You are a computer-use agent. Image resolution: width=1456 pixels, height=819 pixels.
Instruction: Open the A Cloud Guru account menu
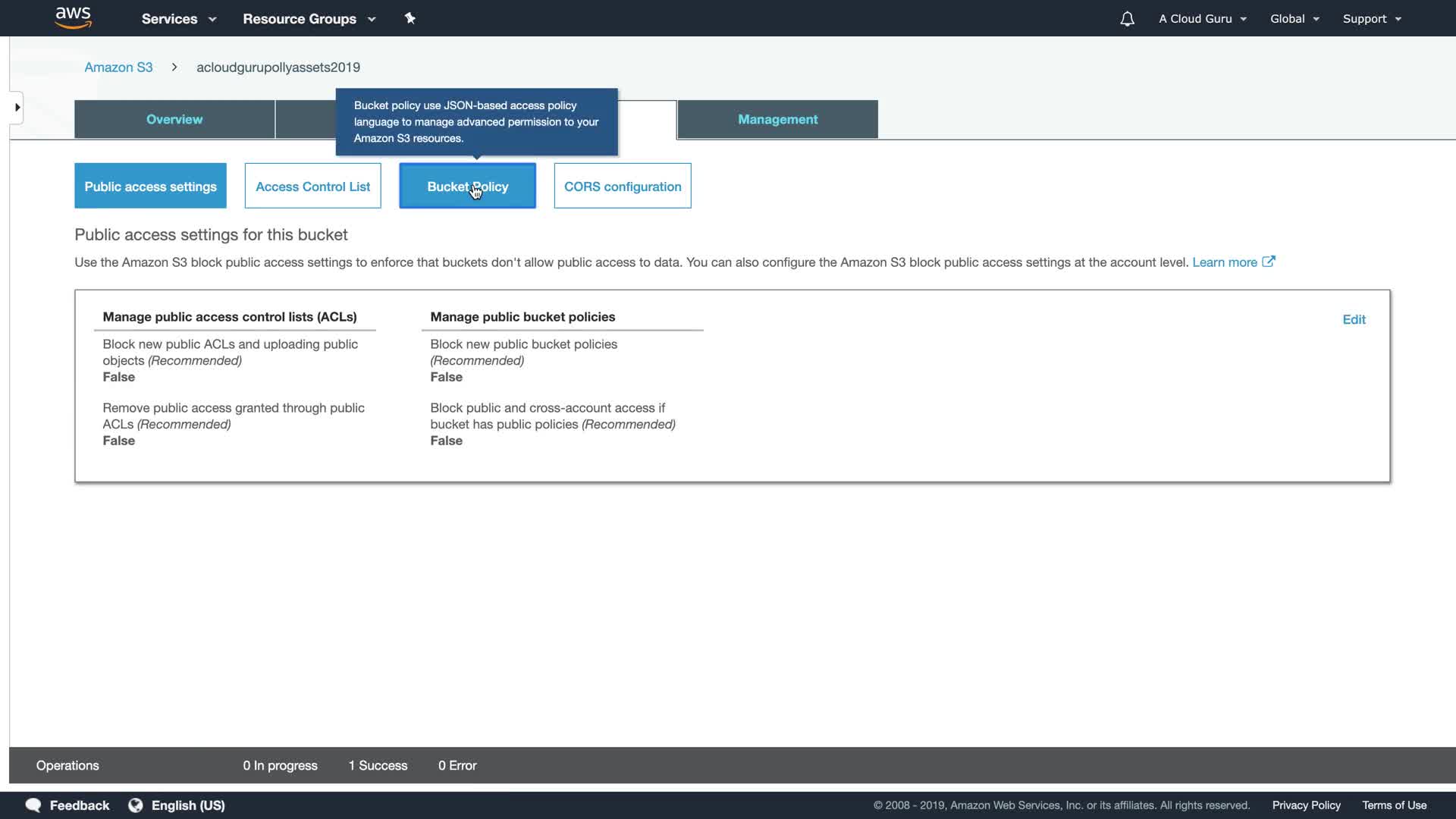pyautogui.click(x=1202, y=19)
